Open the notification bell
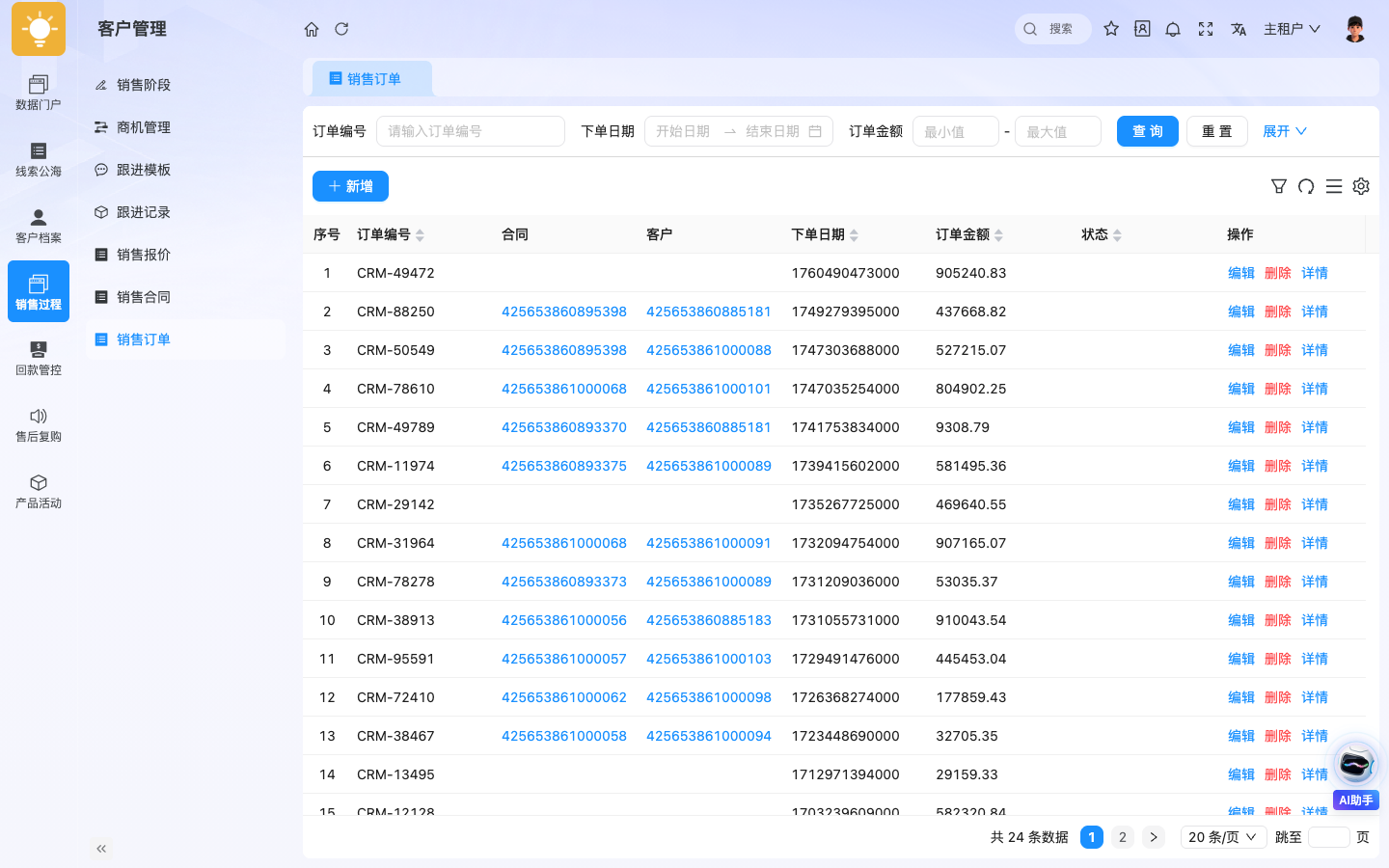The image size is (1389, 868). click(1173, 29)
